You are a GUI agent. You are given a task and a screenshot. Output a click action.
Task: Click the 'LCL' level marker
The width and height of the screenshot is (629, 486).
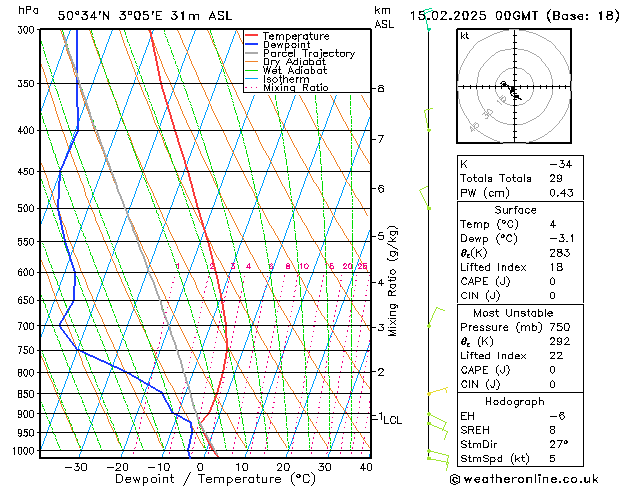[392, 420]
